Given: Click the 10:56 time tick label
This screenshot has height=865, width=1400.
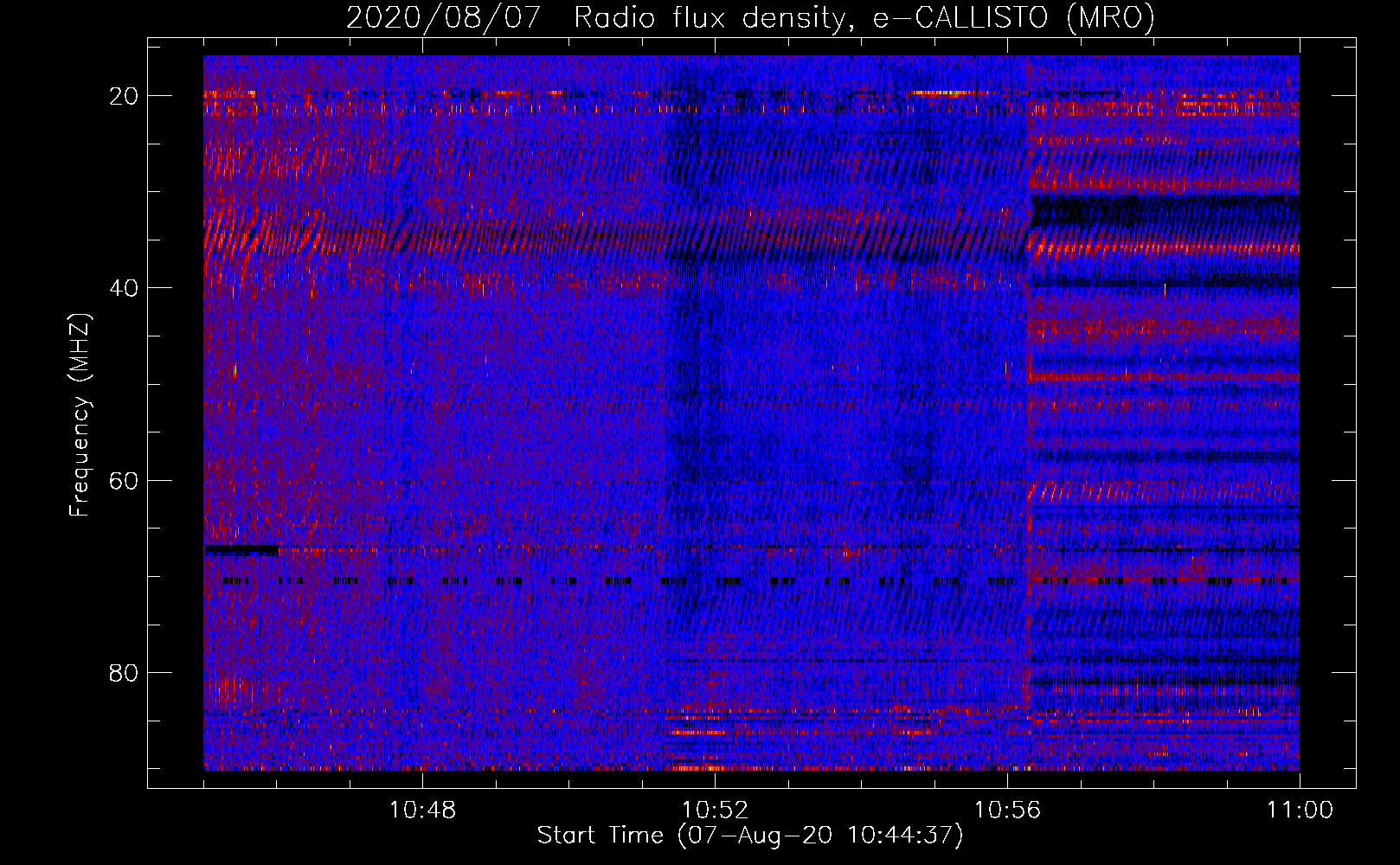Looking at the screenshot, I should pos(1007,811).
